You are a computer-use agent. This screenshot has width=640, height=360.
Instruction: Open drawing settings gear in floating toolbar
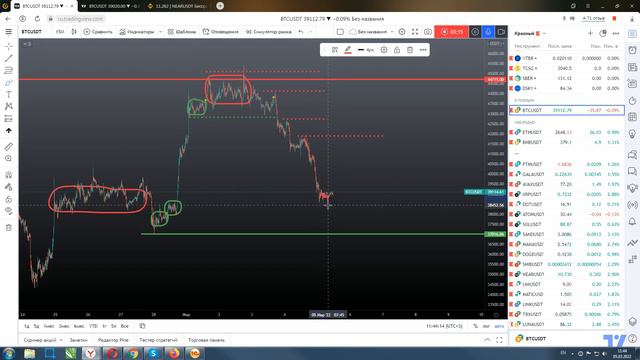tap(384, 50)
